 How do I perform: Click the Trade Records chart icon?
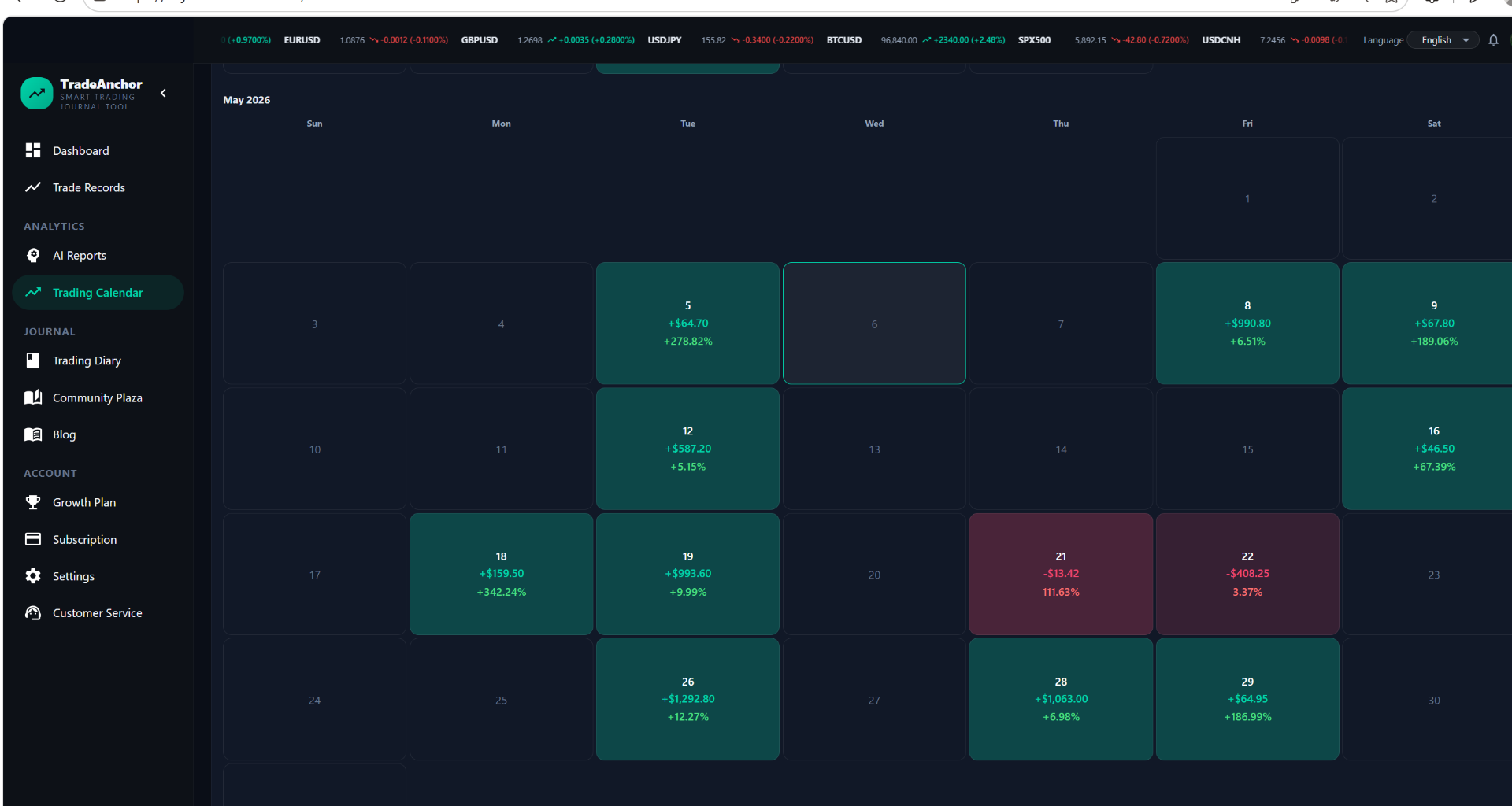[x=33, y=187]
